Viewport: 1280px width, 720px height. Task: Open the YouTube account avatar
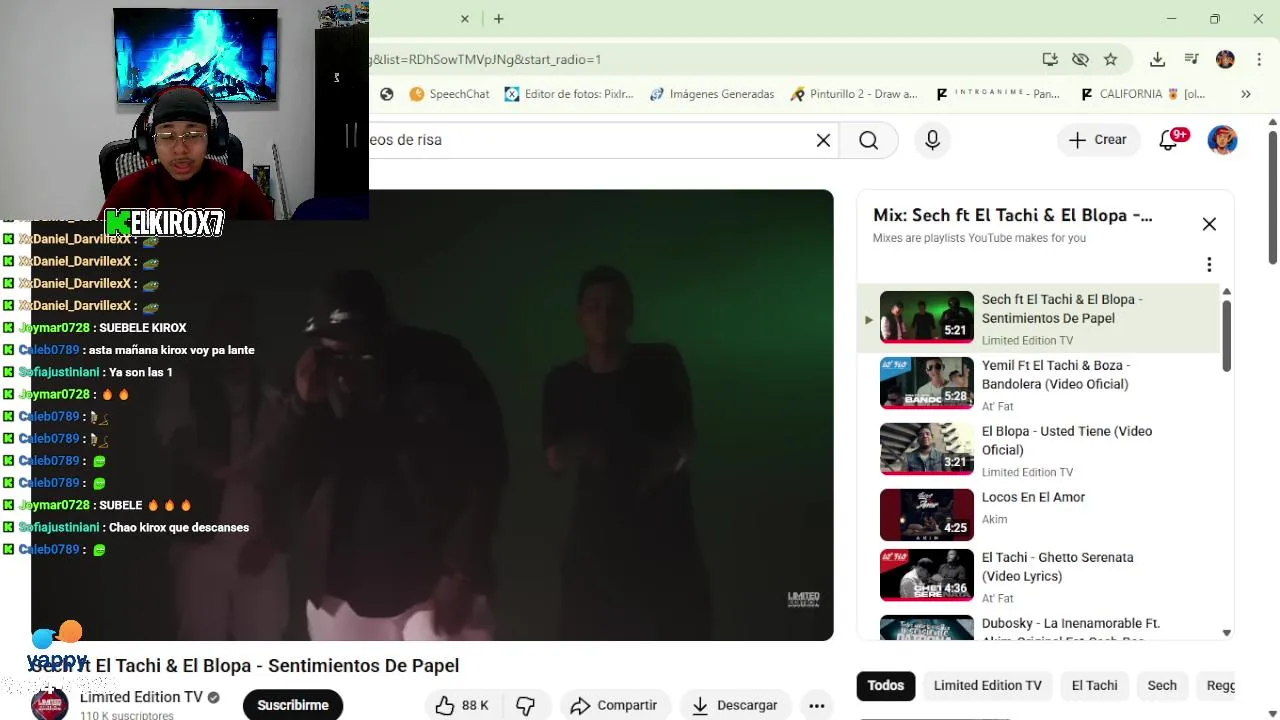click(x=1222, y=140)
